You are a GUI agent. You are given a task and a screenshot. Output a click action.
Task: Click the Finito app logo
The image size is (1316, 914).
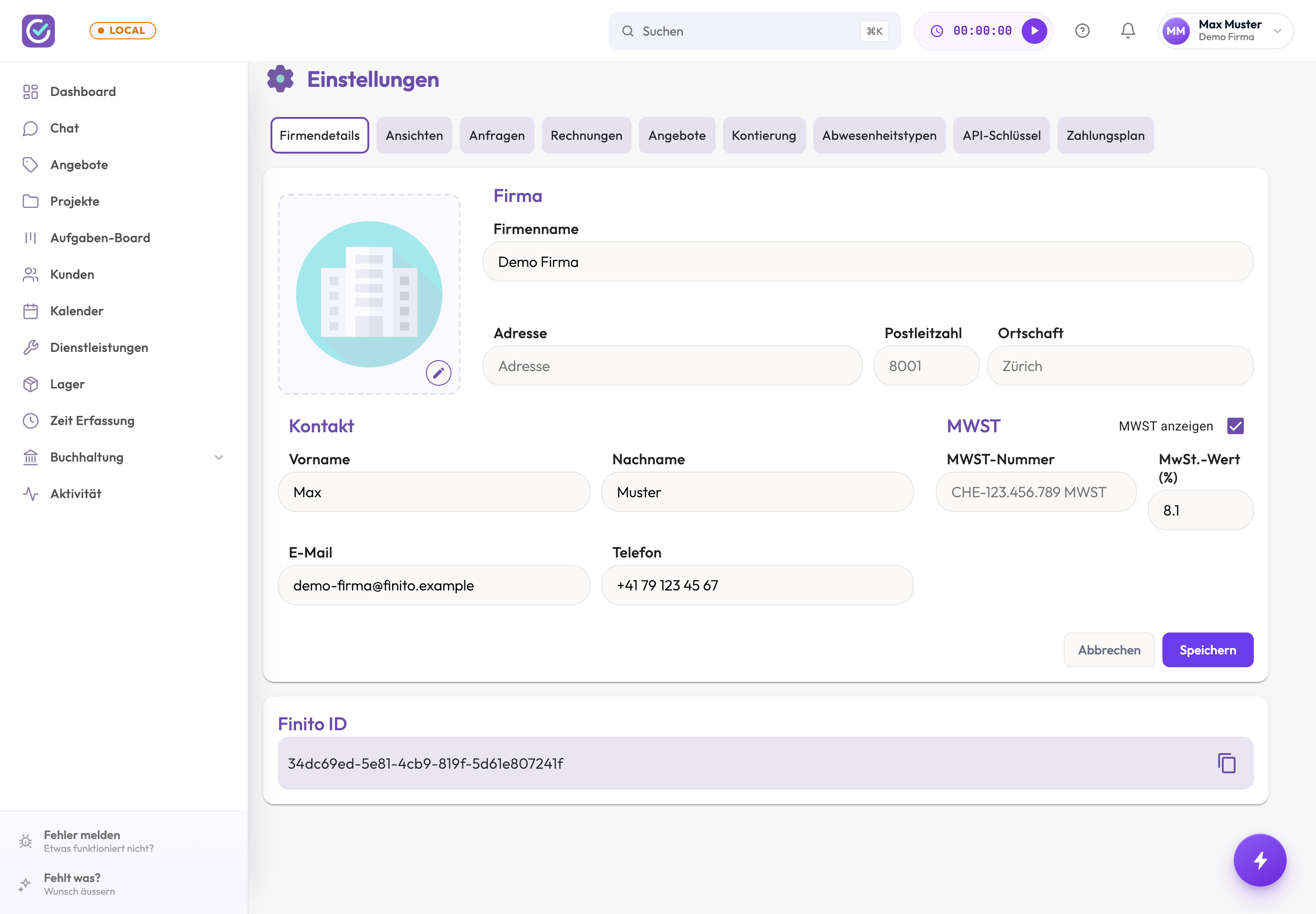point(38,31)
